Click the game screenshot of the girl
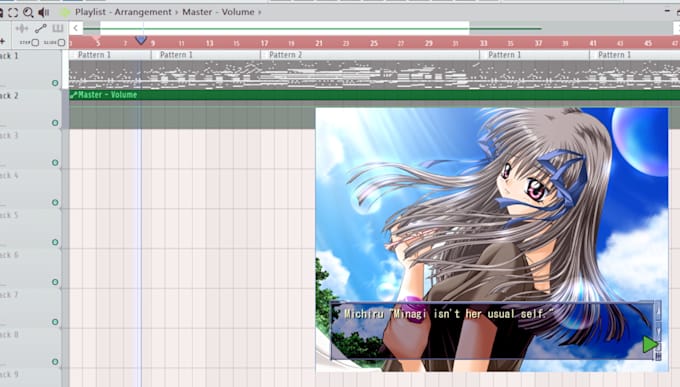 492,239
